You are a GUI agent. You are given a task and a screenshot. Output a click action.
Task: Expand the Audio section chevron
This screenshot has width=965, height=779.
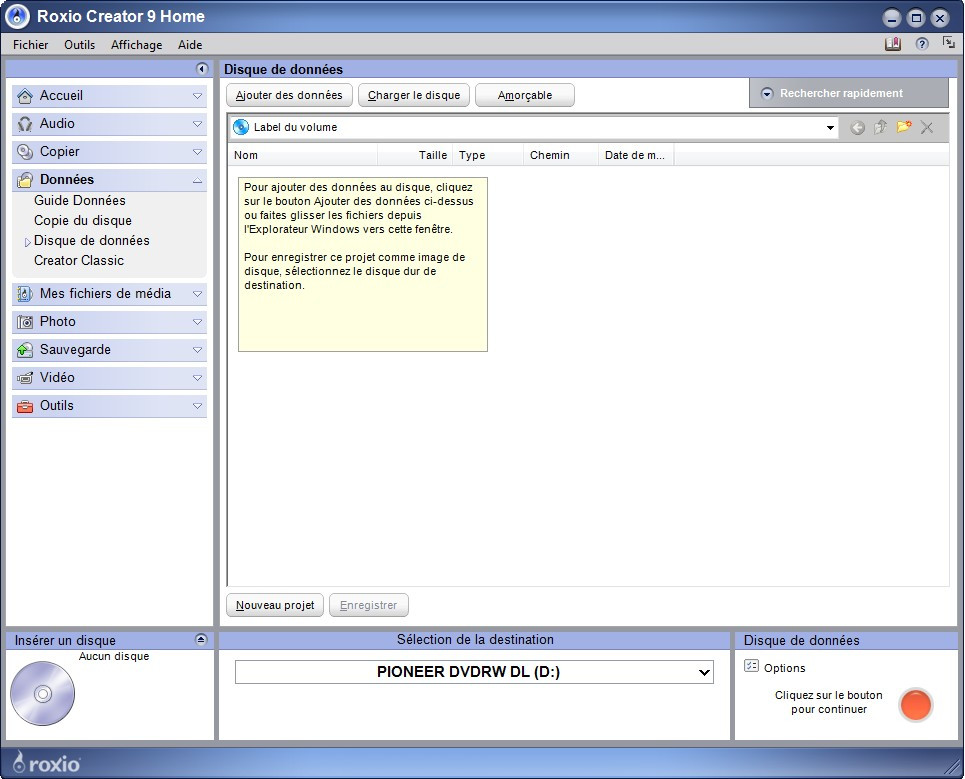(x=197, y=124)
